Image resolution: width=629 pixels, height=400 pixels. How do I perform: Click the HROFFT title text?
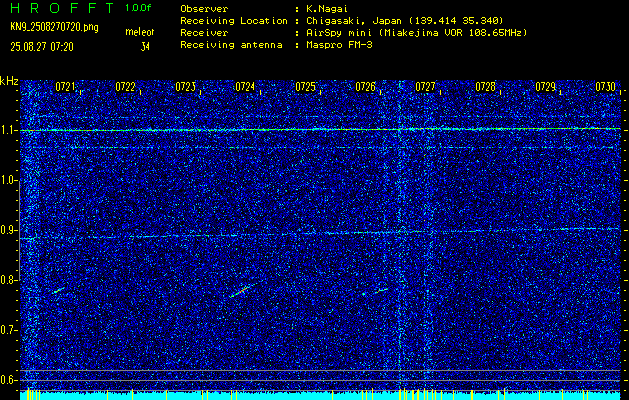[x=62, y=8]
